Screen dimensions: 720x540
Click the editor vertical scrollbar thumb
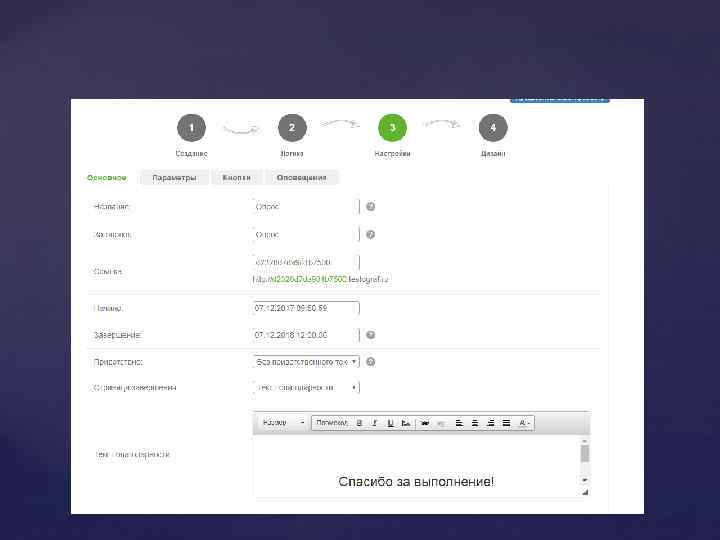coord(585,454)
